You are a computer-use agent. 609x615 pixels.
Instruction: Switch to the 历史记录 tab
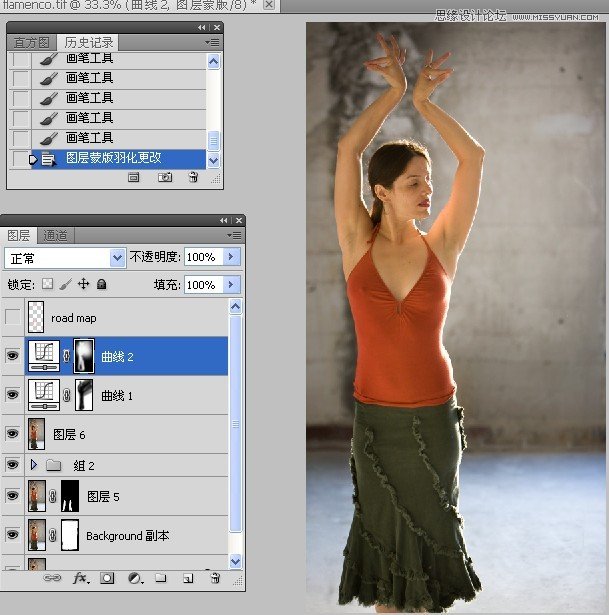(x=89, y=42)
